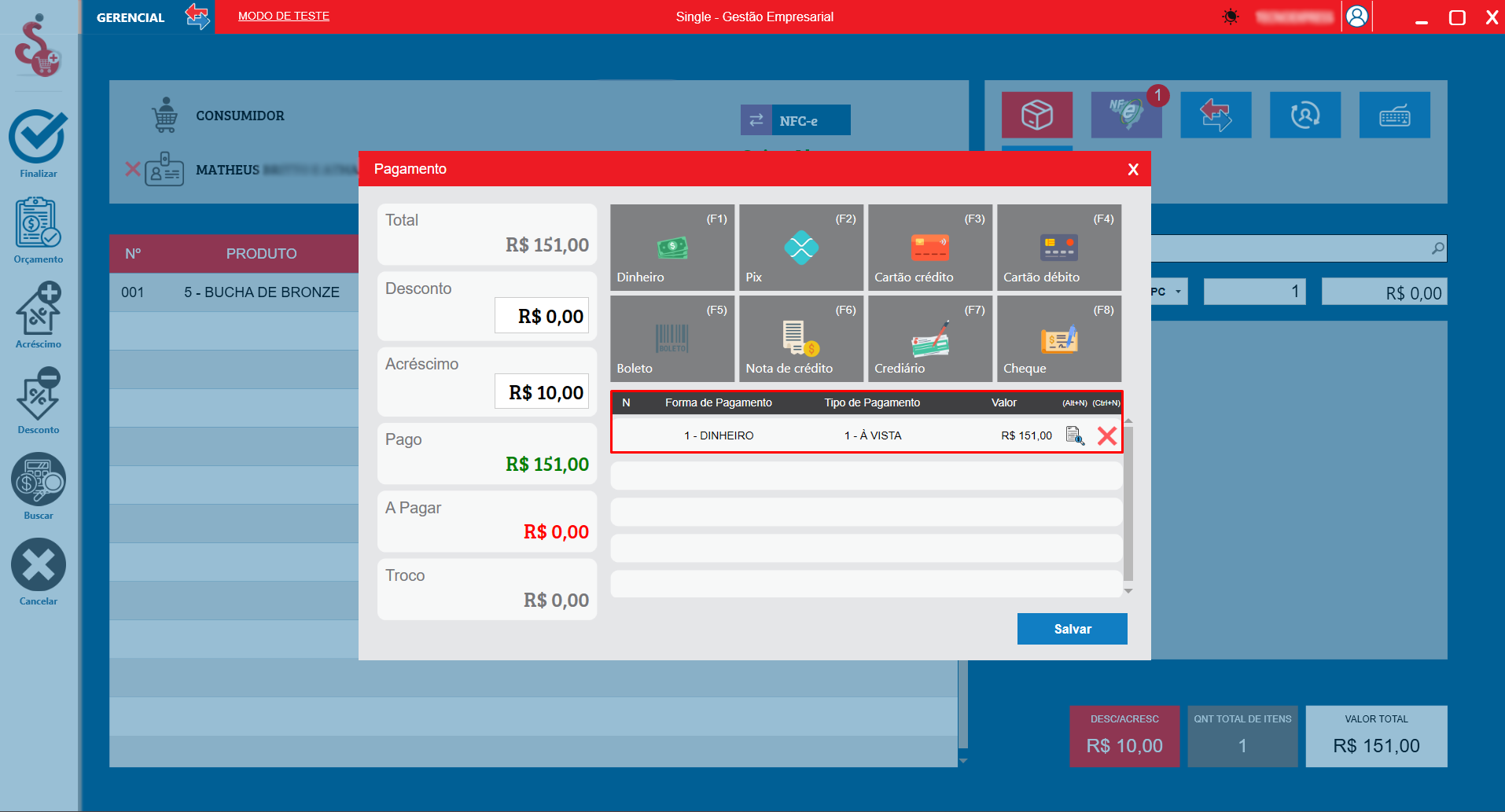The height and width of the screenshot is (812, 1505).
Task: Click the payment list scrollbar down arrow
Action: 1128,591
